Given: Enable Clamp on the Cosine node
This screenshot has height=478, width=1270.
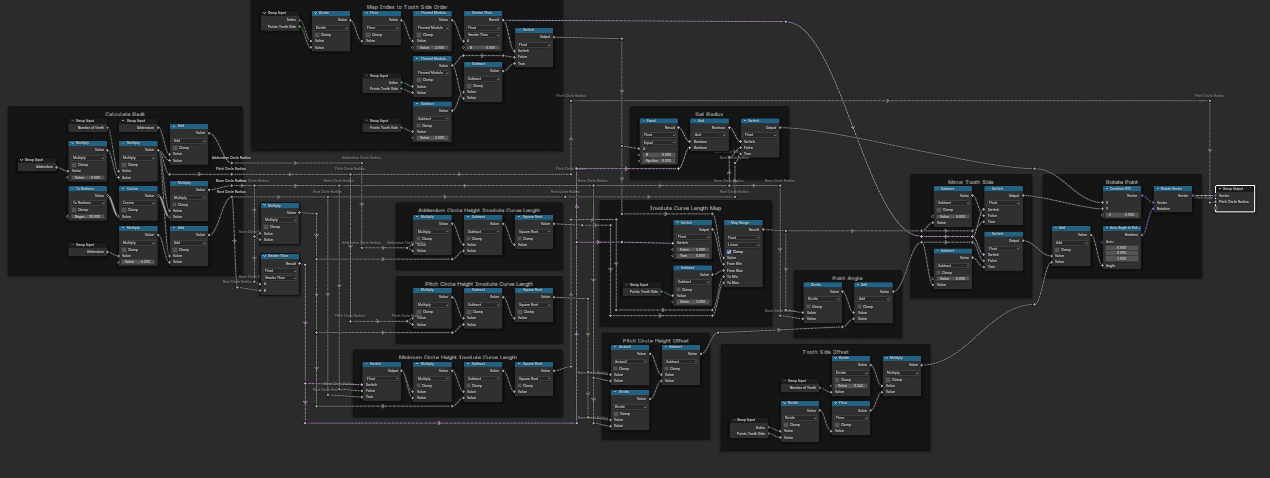Looking at the screenshot, I should click(123, 209).
